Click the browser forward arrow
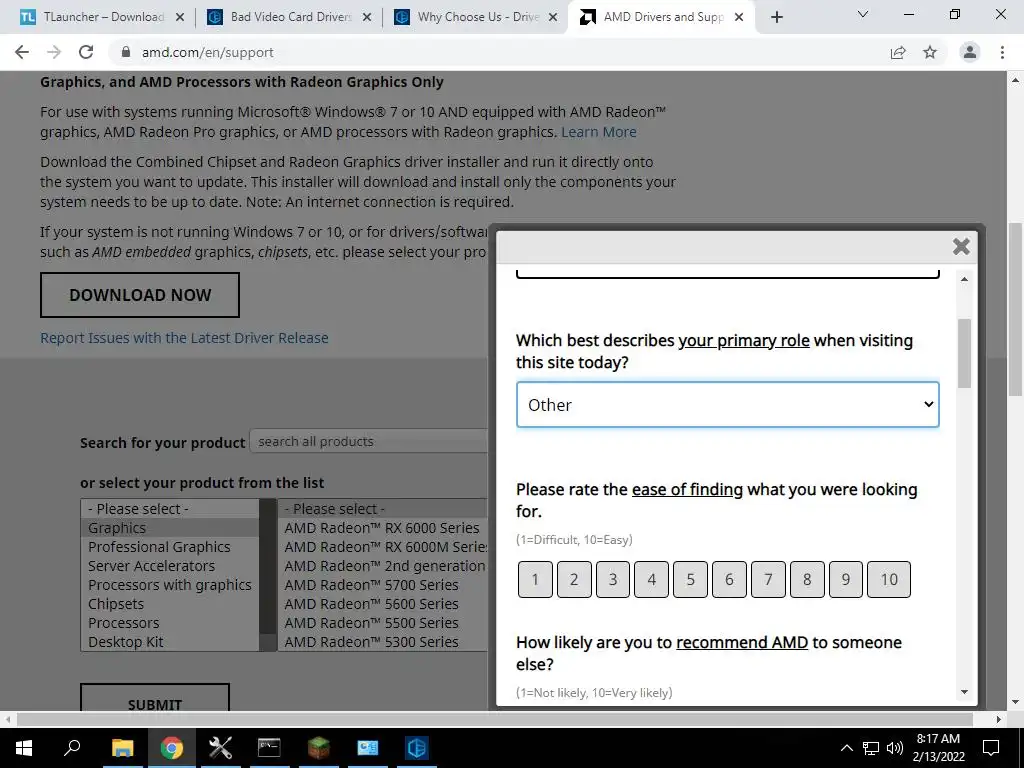This screenshot has height=768, width=1024. point(54,52)
